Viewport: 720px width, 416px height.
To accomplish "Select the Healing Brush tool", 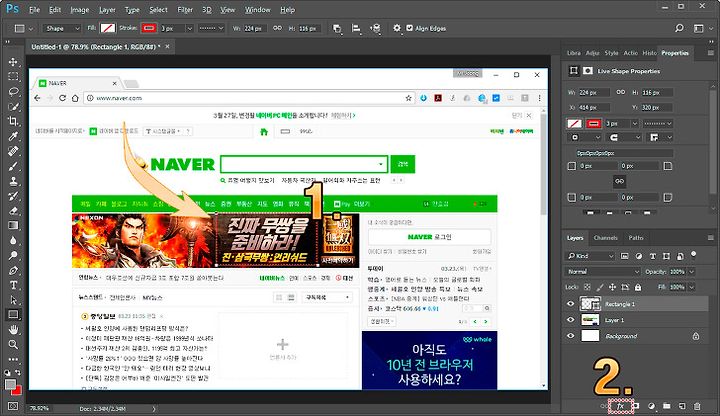I will coord(13,151).
